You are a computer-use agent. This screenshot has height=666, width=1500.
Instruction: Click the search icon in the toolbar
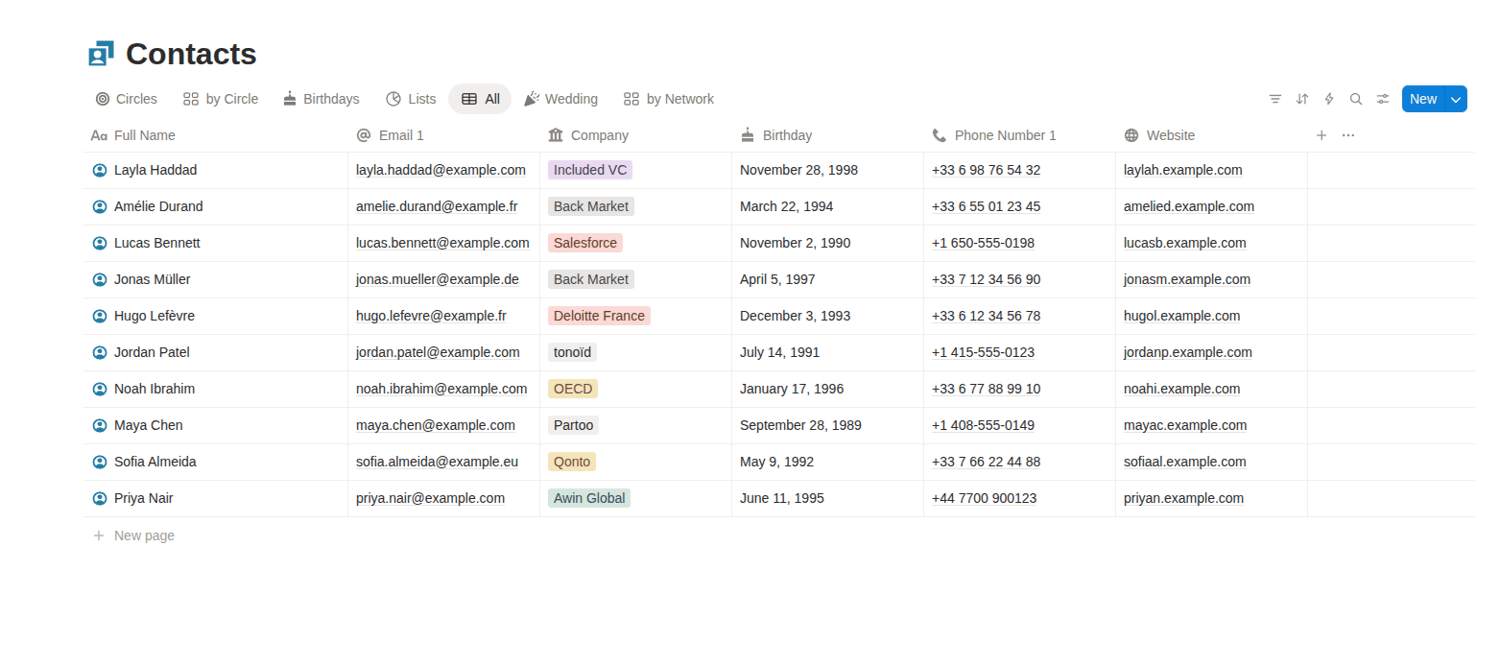coord(1356,99)
